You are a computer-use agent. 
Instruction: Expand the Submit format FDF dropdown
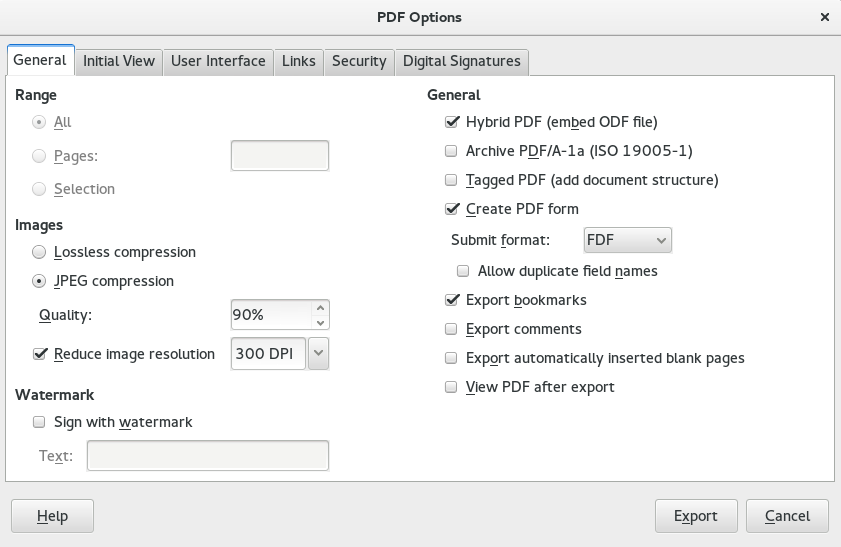point(627,240)
